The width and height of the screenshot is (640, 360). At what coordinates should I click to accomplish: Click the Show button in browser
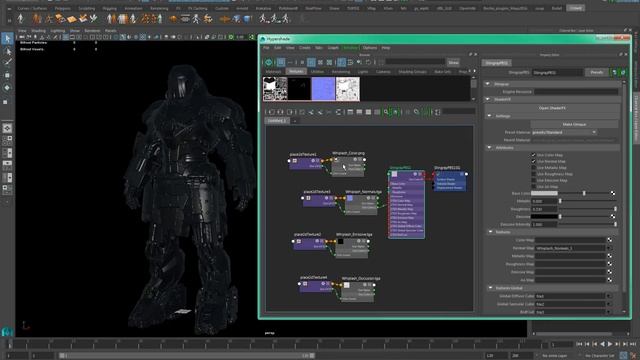click(453, 62)
